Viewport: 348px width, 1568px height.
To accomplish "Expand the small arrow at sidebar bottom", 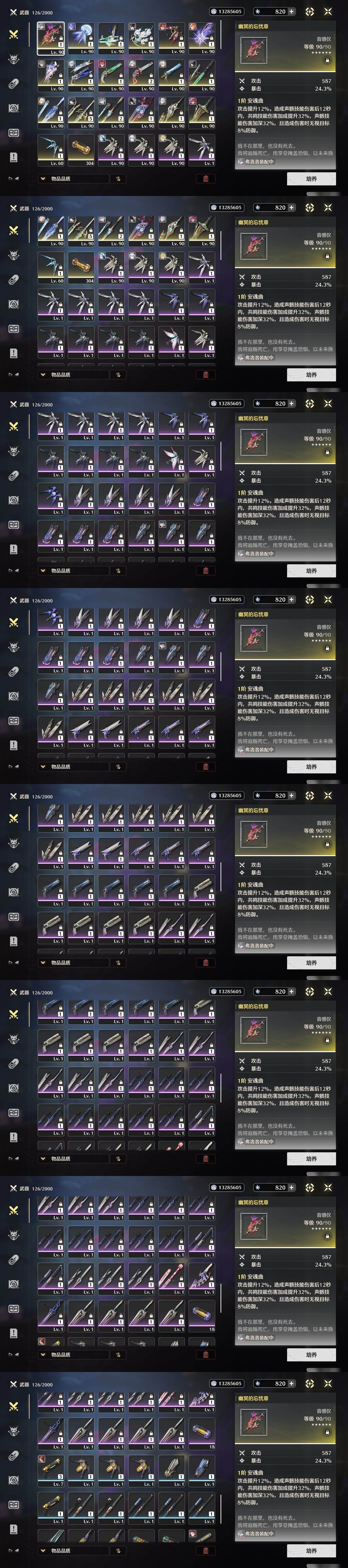I will 13,178.
